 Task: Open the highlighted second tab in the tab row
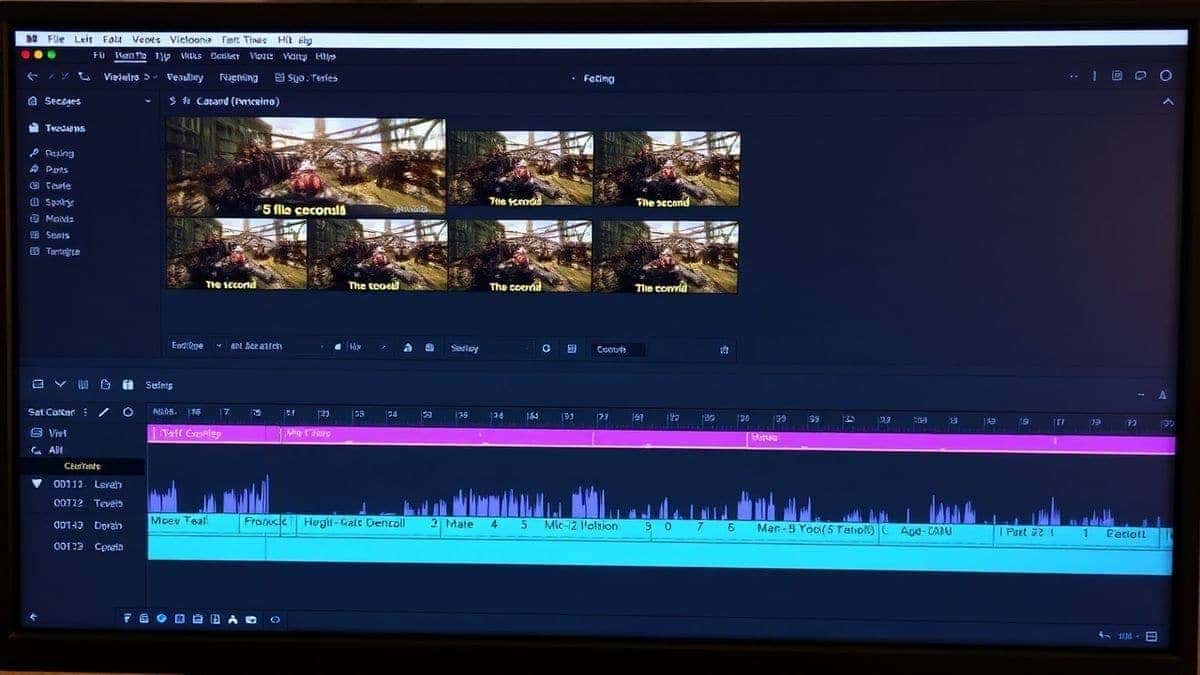(x=130, y=56)
